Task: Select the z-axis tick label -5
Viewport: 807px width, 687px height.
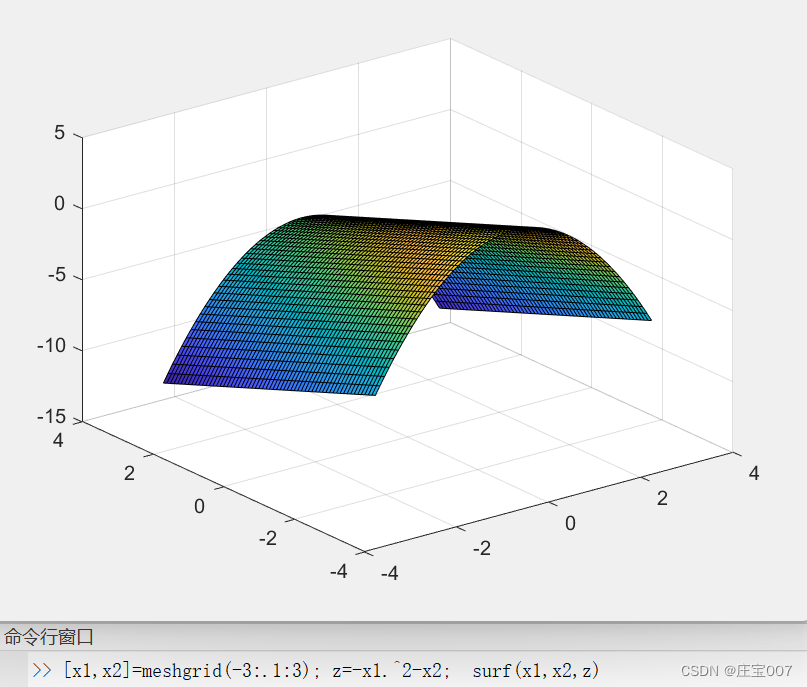Action: click(57, 274)
